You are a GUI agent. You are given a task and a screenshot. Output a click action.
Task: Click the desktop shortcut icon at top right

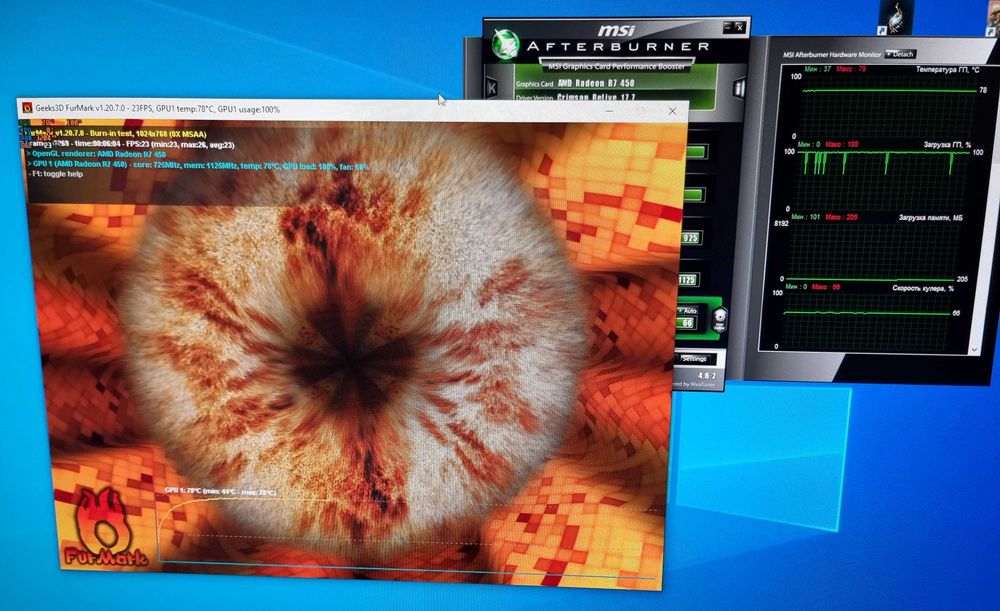pos(895,17)
